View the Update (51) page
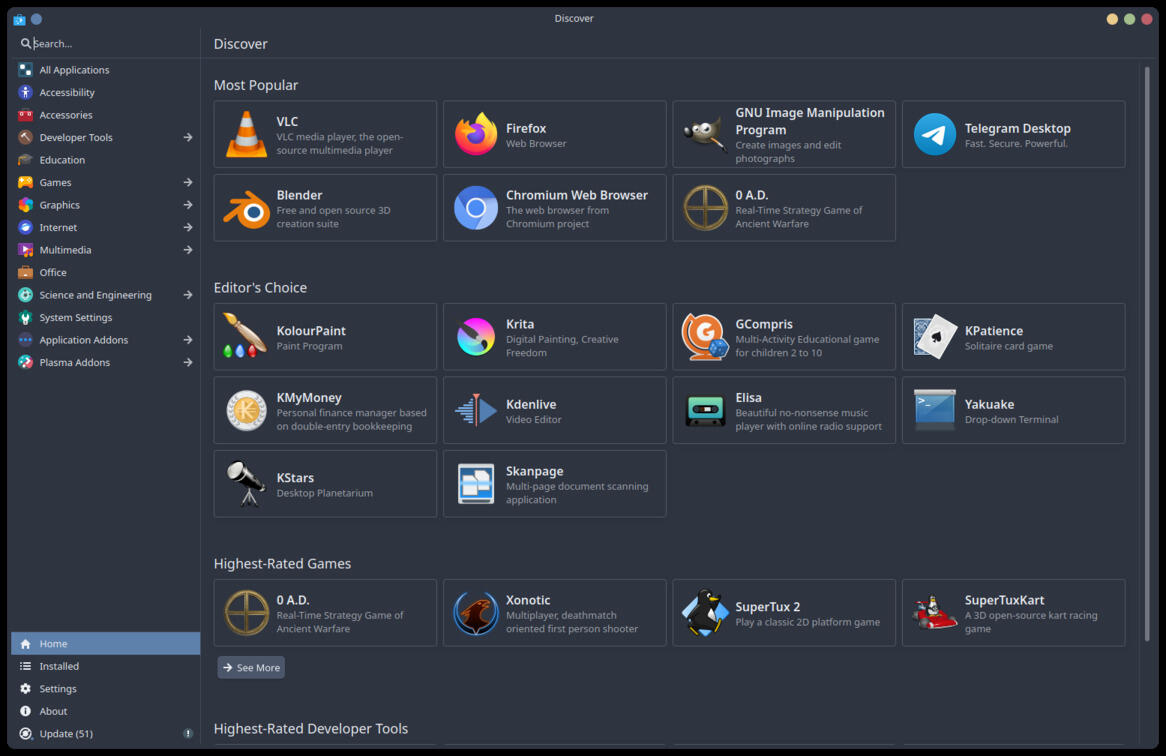This screenshot has height=756, width=1166. pyautogui.click(x=106, y=734)
